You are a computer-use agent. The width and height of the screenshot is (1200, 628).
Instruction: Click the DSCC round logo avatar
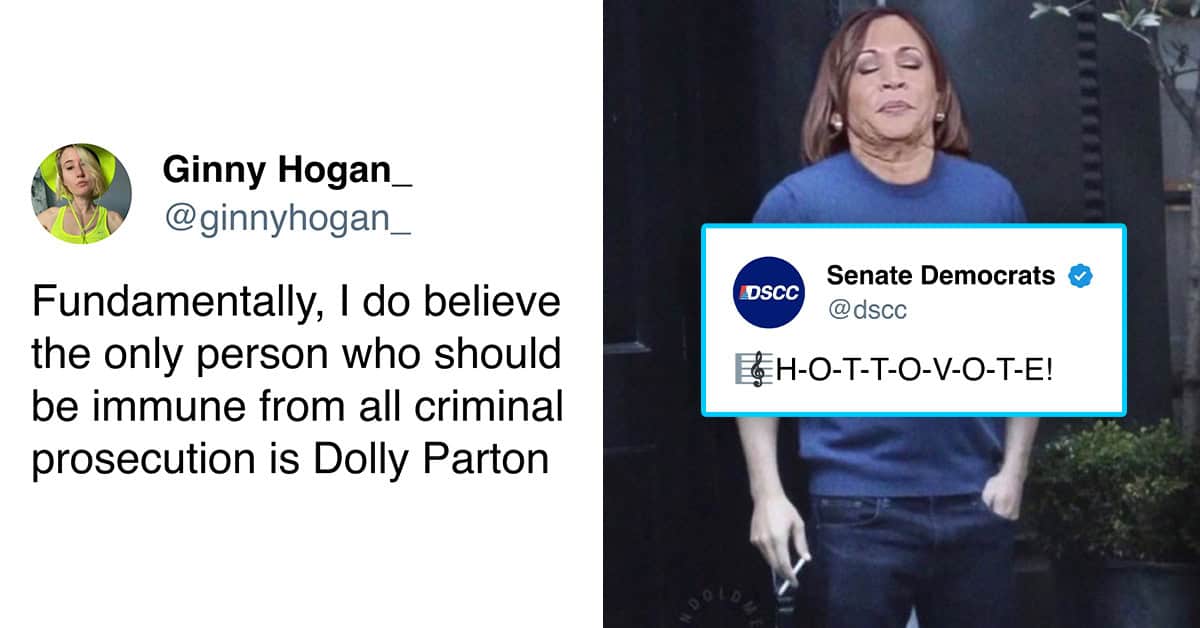(x=768, y=292)
